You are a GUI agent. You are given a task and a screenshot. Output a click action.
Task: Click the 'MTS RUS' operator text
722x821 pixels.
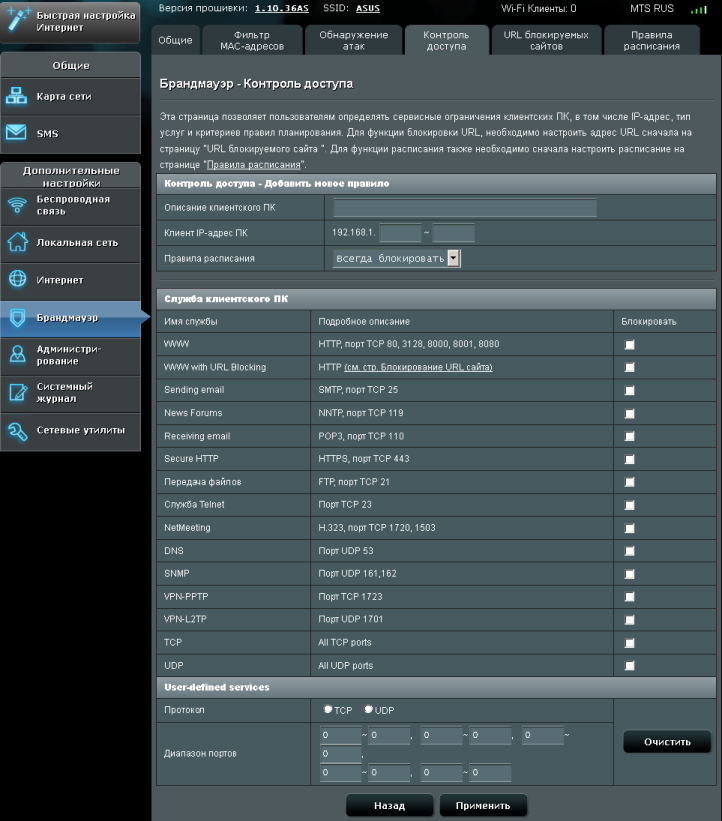652,8
